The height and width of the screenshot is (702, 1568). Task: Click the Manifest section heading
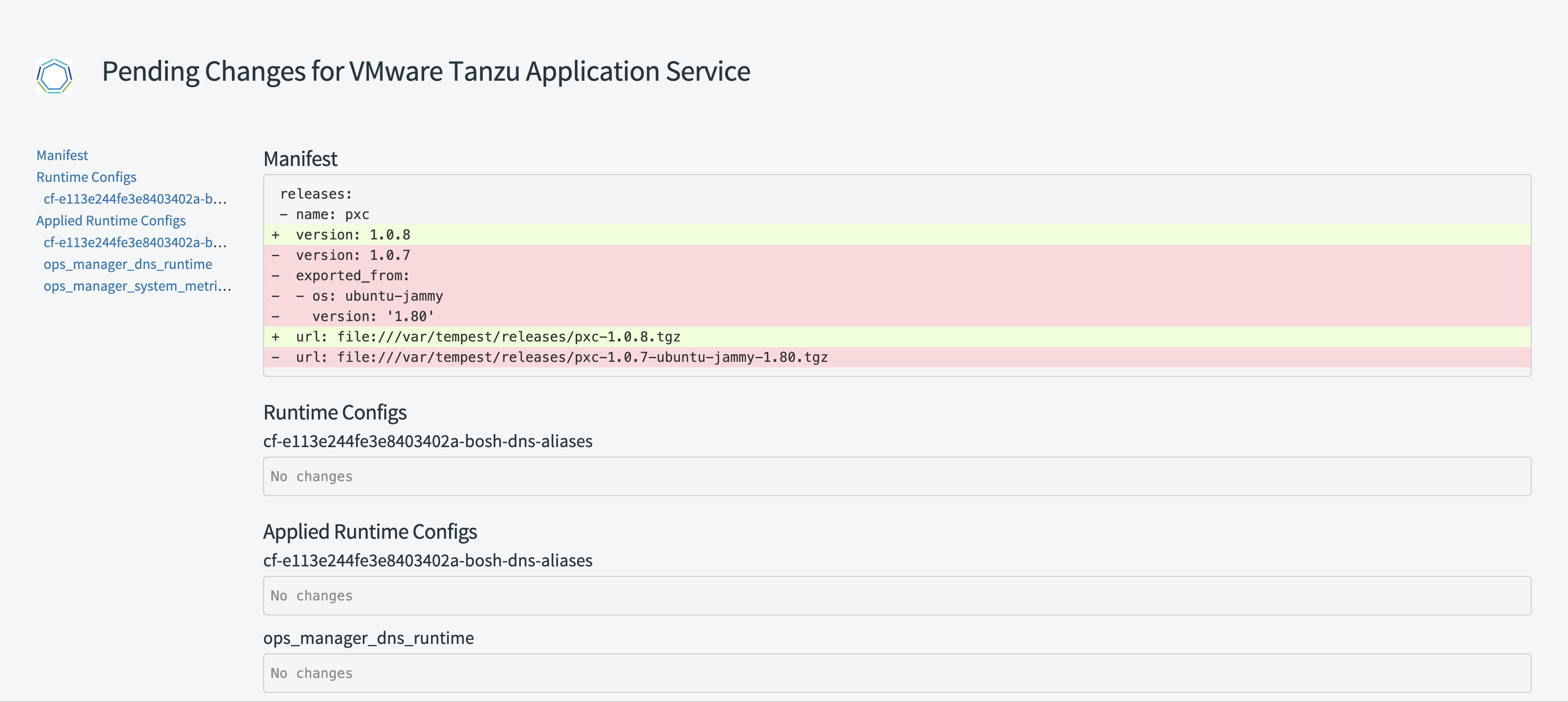coord(300,159)
